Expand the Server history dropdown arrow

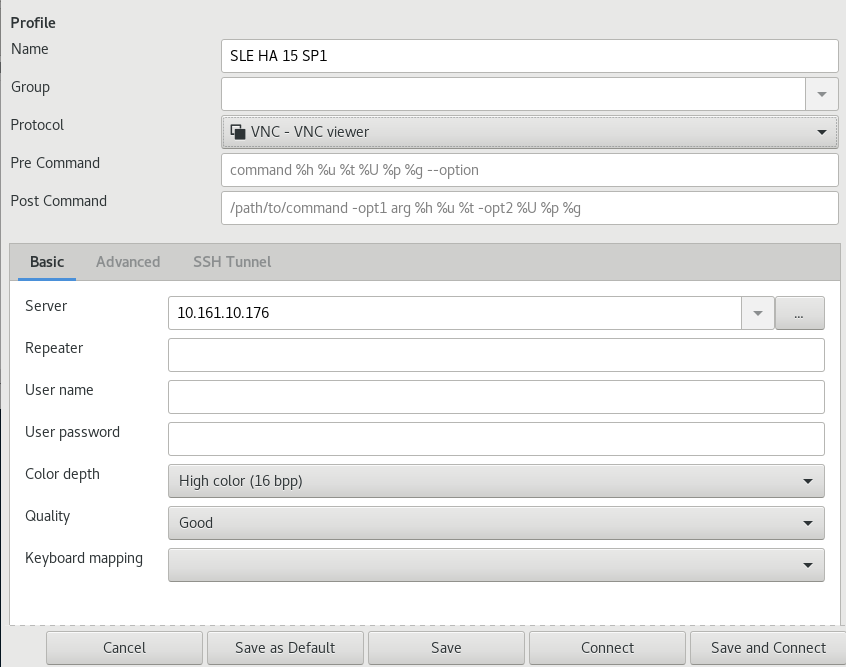[x=757, y=313]
